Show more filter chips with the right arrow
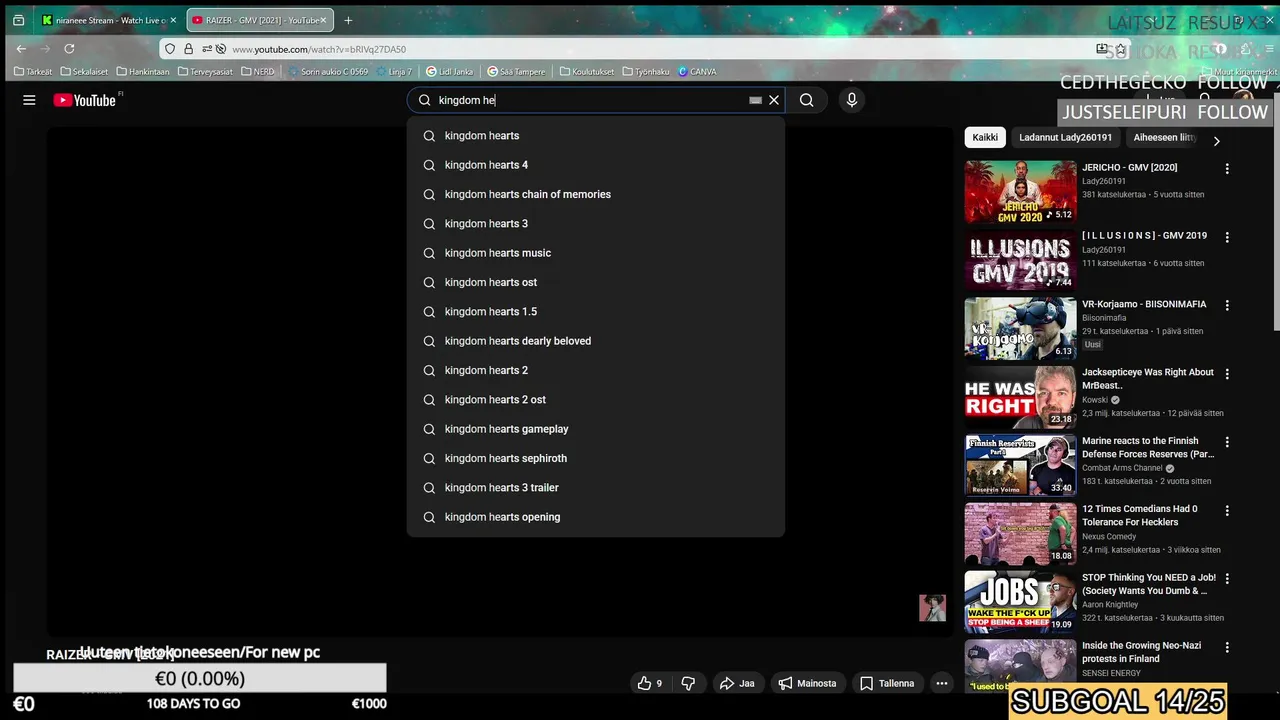The height and width of the screenshot is (720, 1280). [x=1216, y=141]
